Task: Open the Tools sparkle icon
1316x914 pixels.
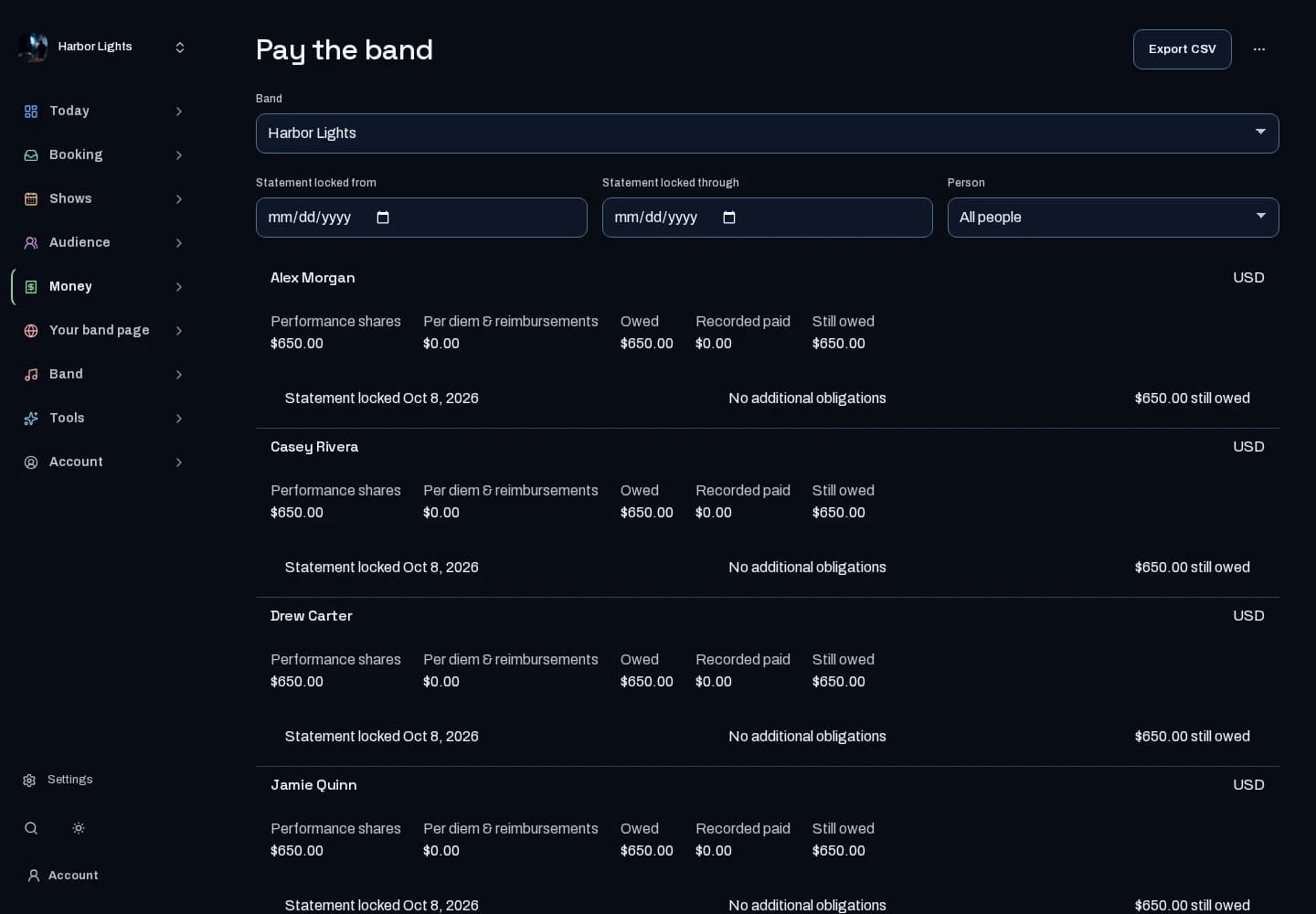Action: pyautogui.click(x=31, y=419)
